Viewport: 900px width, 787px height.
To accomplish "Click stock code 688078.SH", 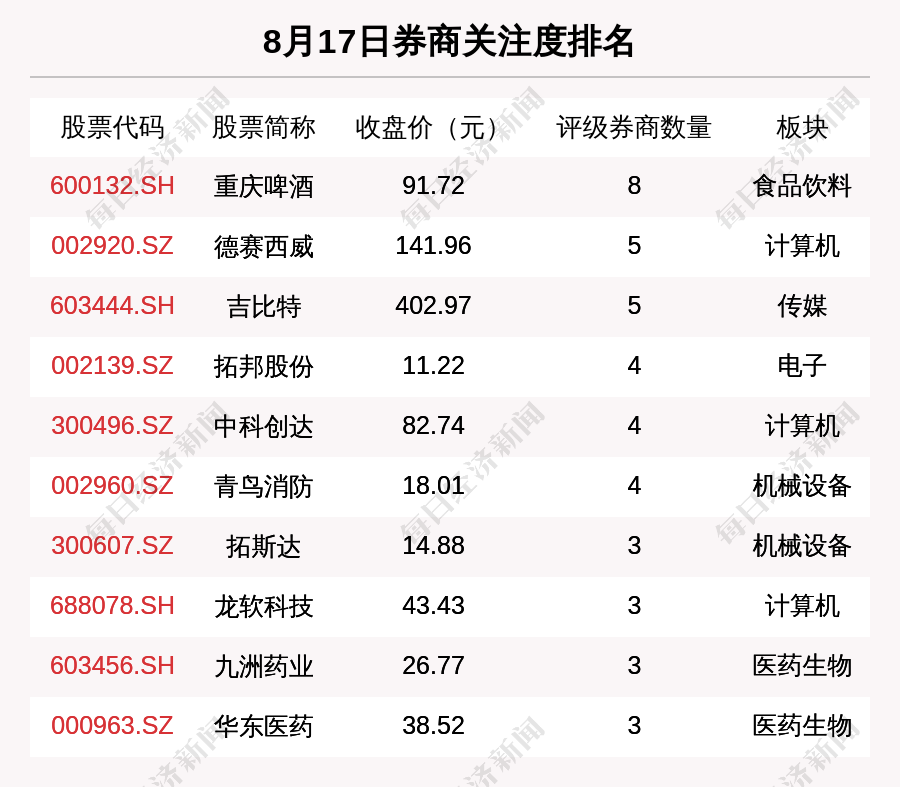I will click(112, 606).
